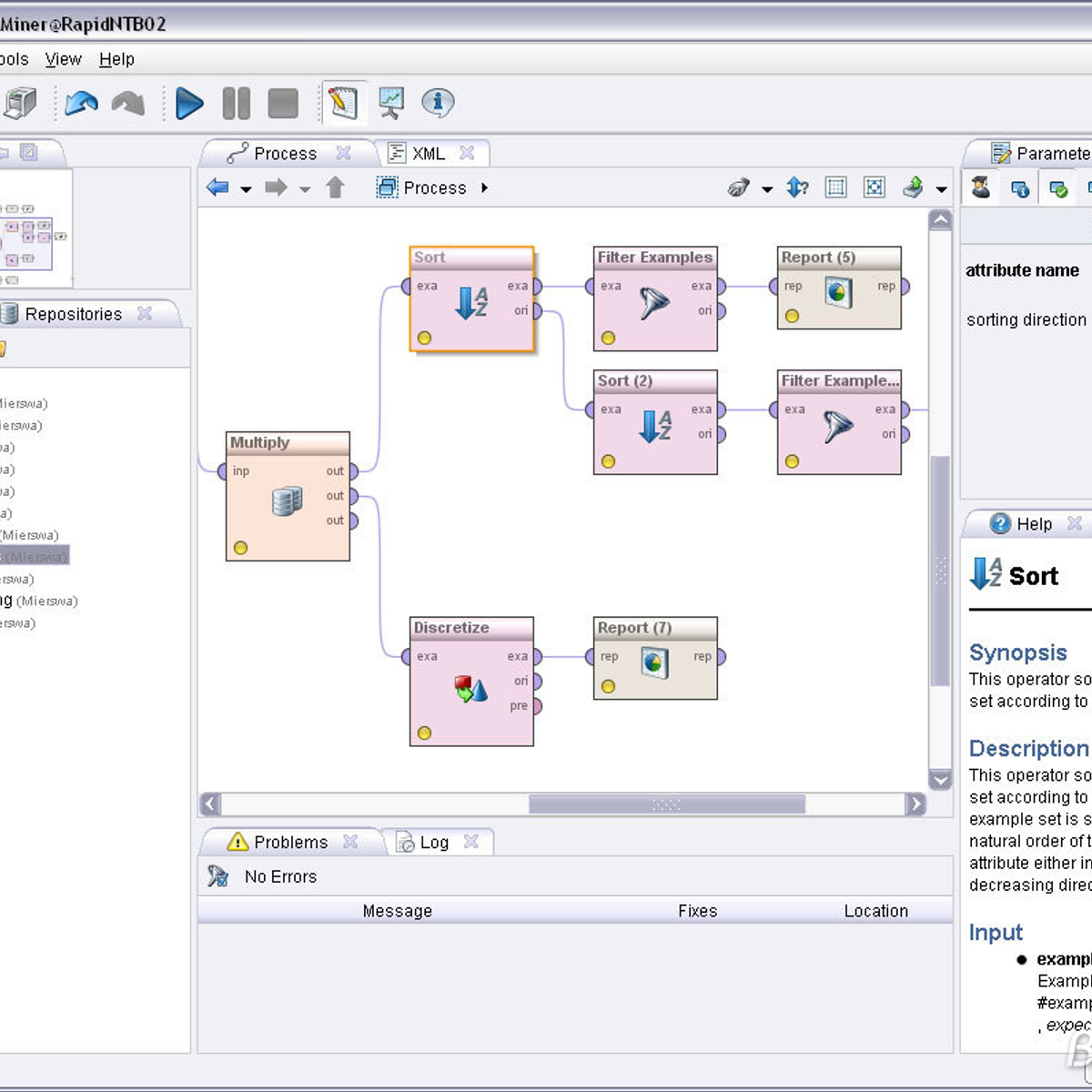
Task: Click the Sort operator status light
Action: click(424, 339)
